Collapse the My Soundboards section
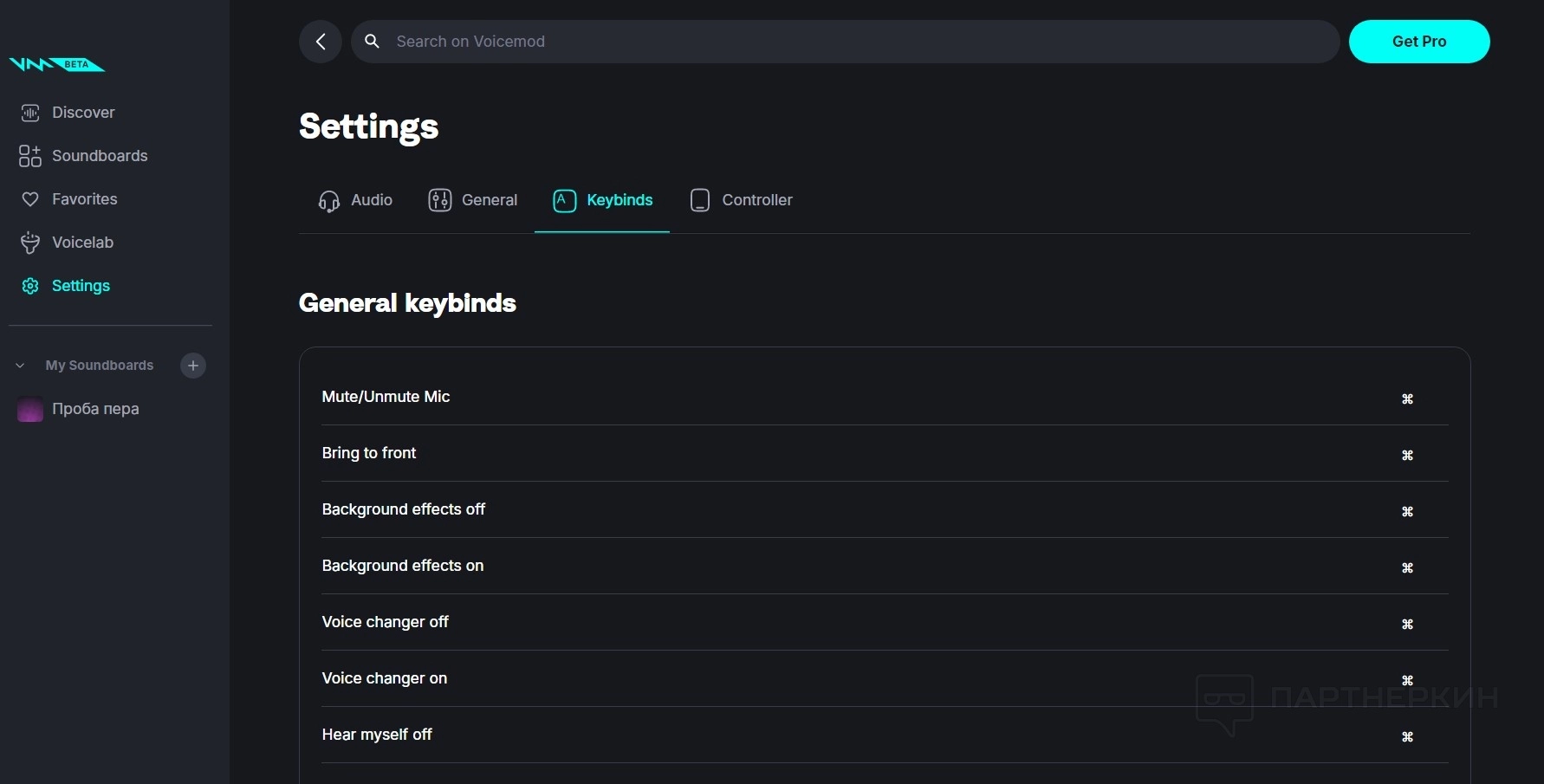 [20, 366]
